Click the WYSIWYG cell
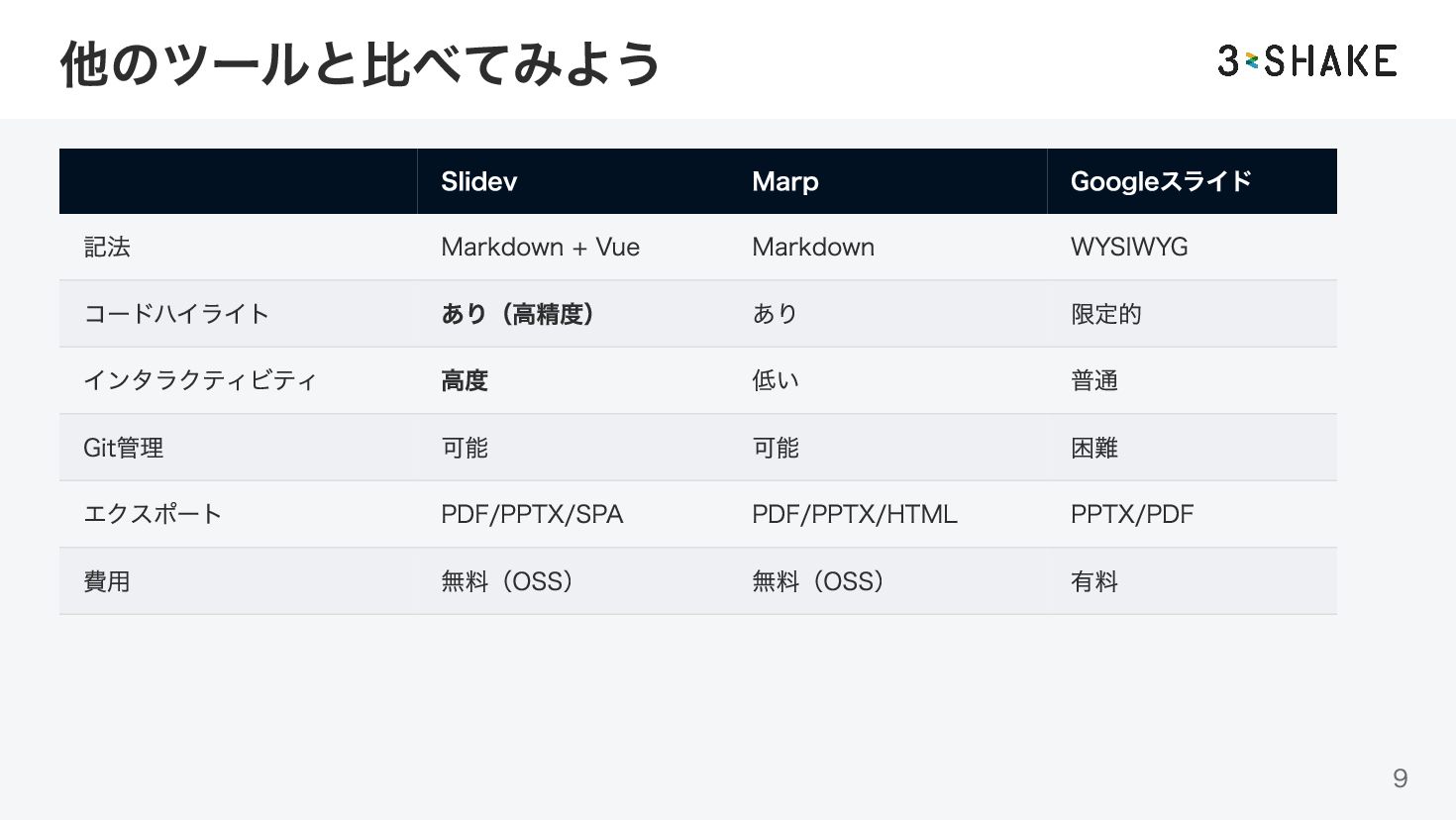 pyautogui.click(x=1129, y=247)
